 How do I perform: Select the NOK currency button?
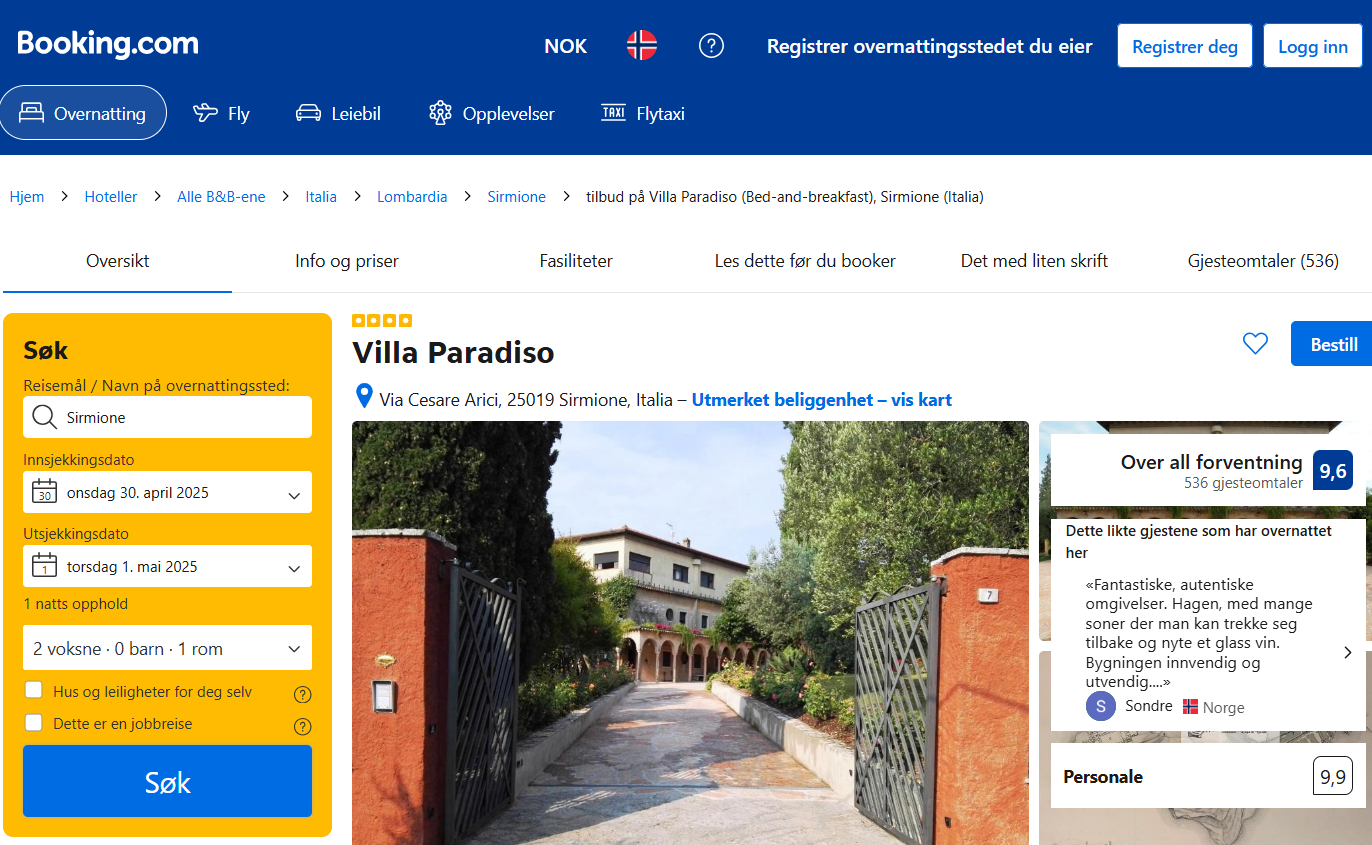pos(566,46)
